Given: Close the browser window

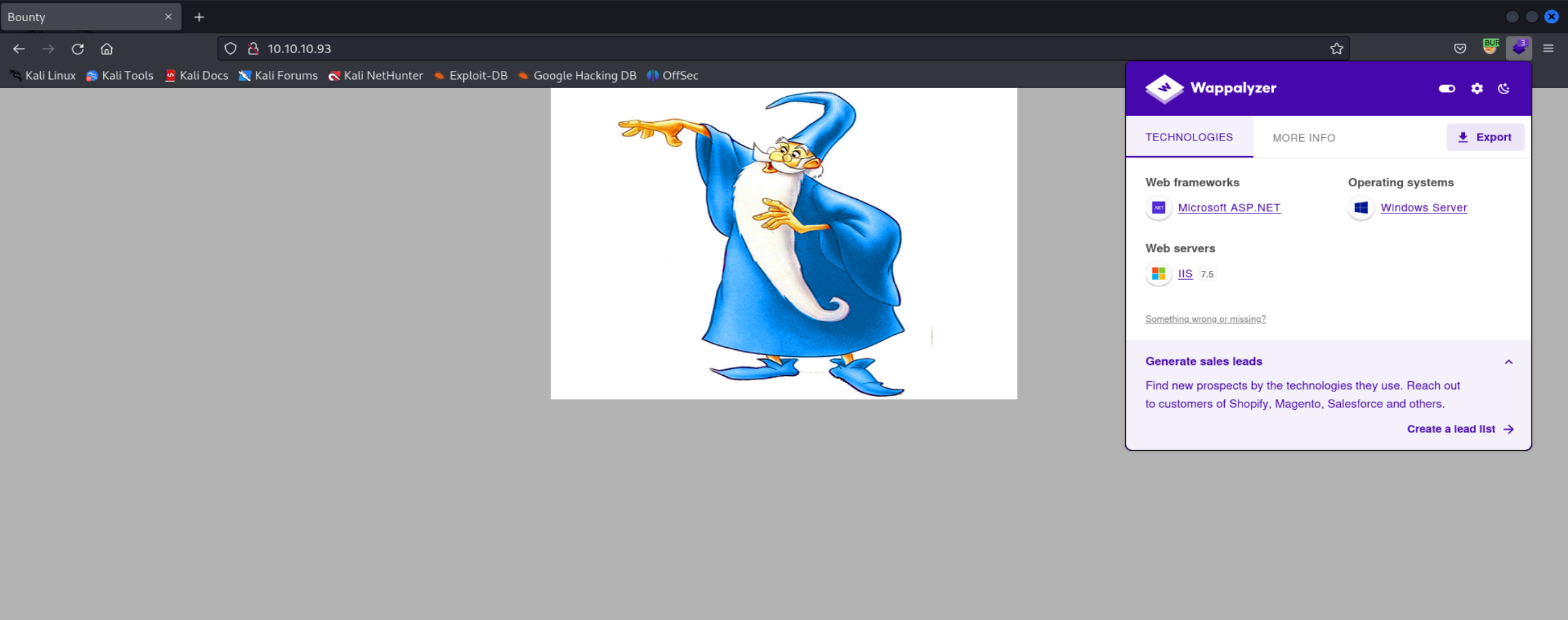Looking at the screenshot, I should coord(1552,16).
